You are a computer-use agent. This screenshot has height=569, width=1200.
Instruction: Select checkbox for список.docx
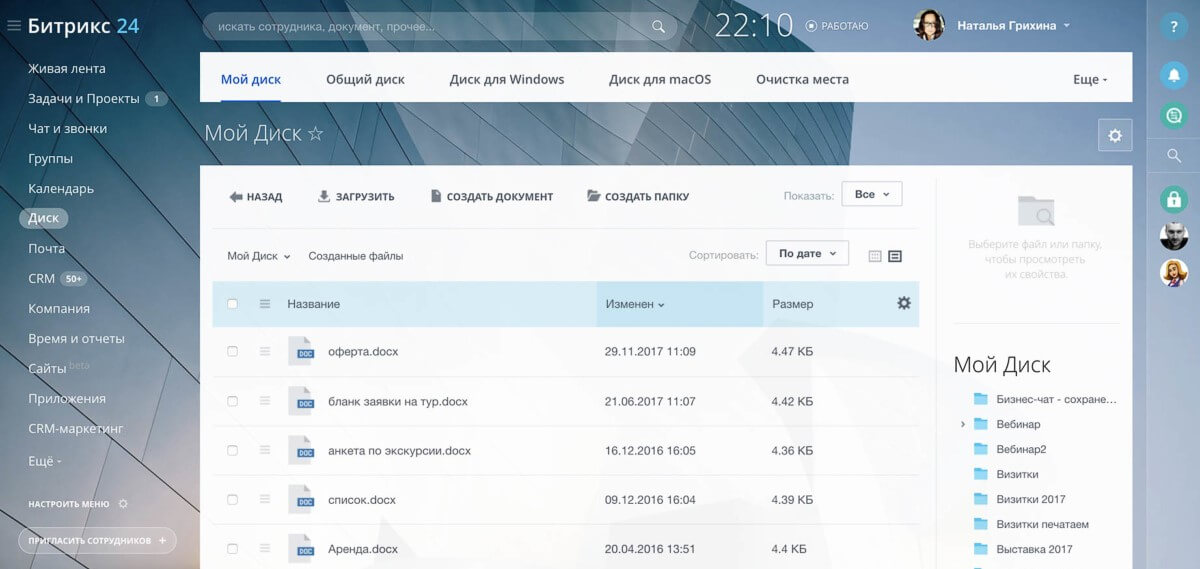tap(233, 500)
